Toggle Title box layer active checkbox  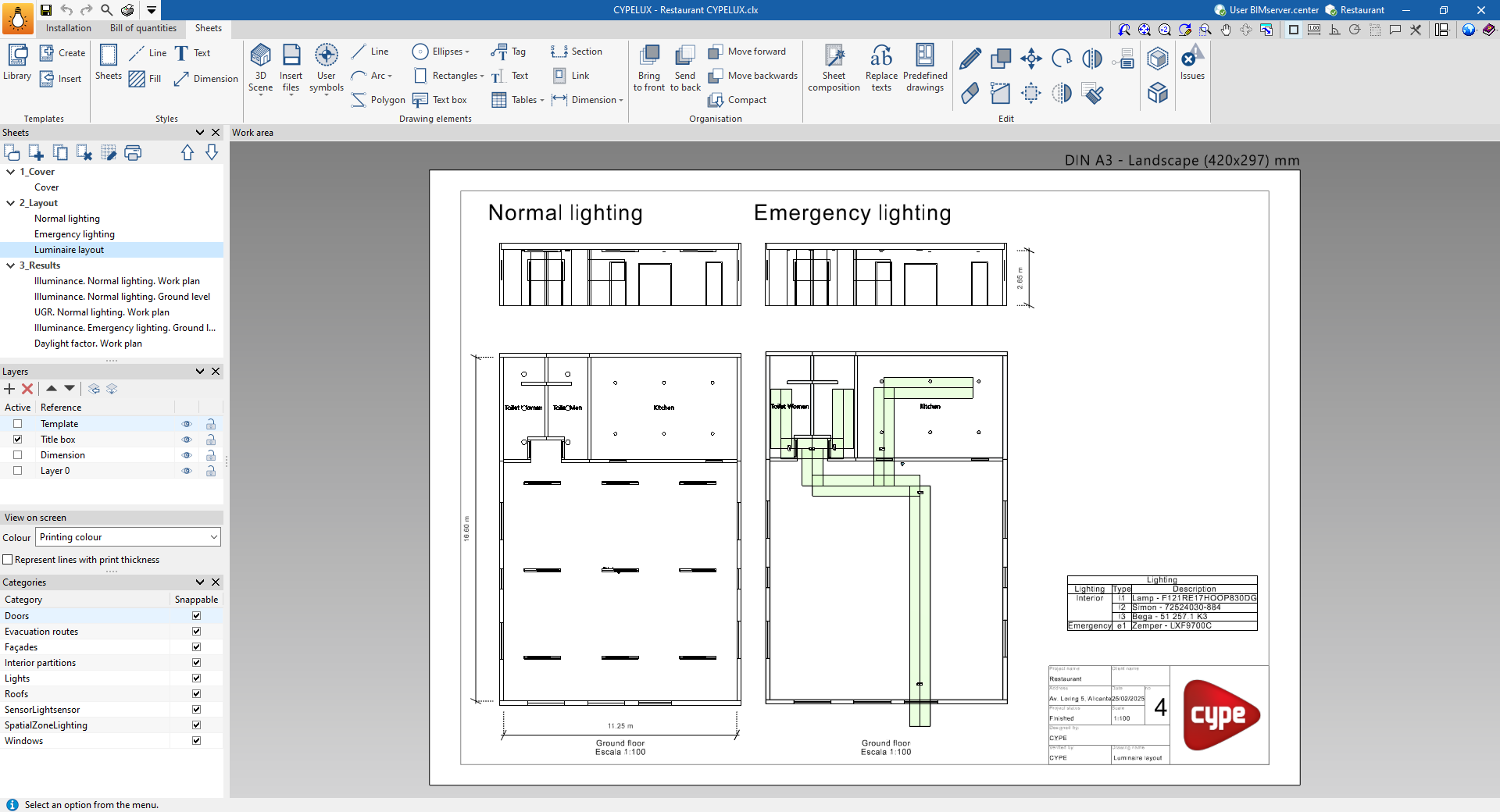(x=17, y=440)
